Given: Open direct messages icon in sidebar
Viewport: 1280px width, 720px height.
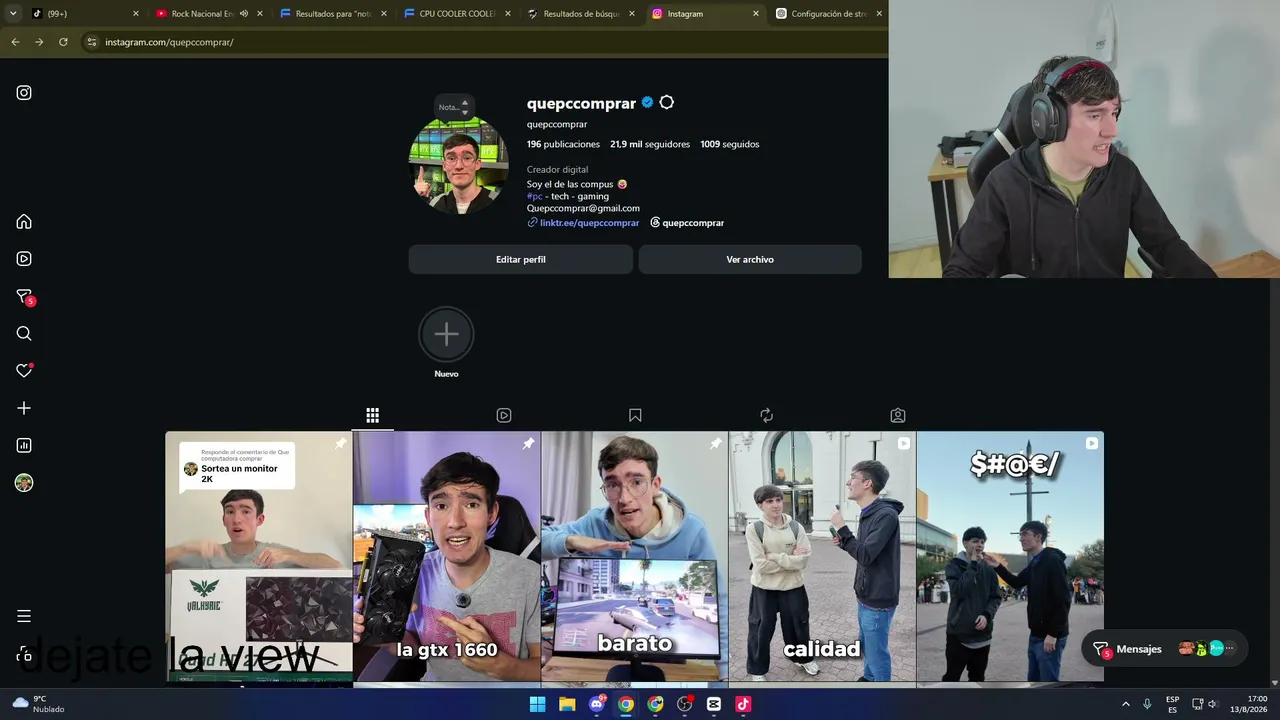Looking at the screenshot, I should [x=24, y=297].
